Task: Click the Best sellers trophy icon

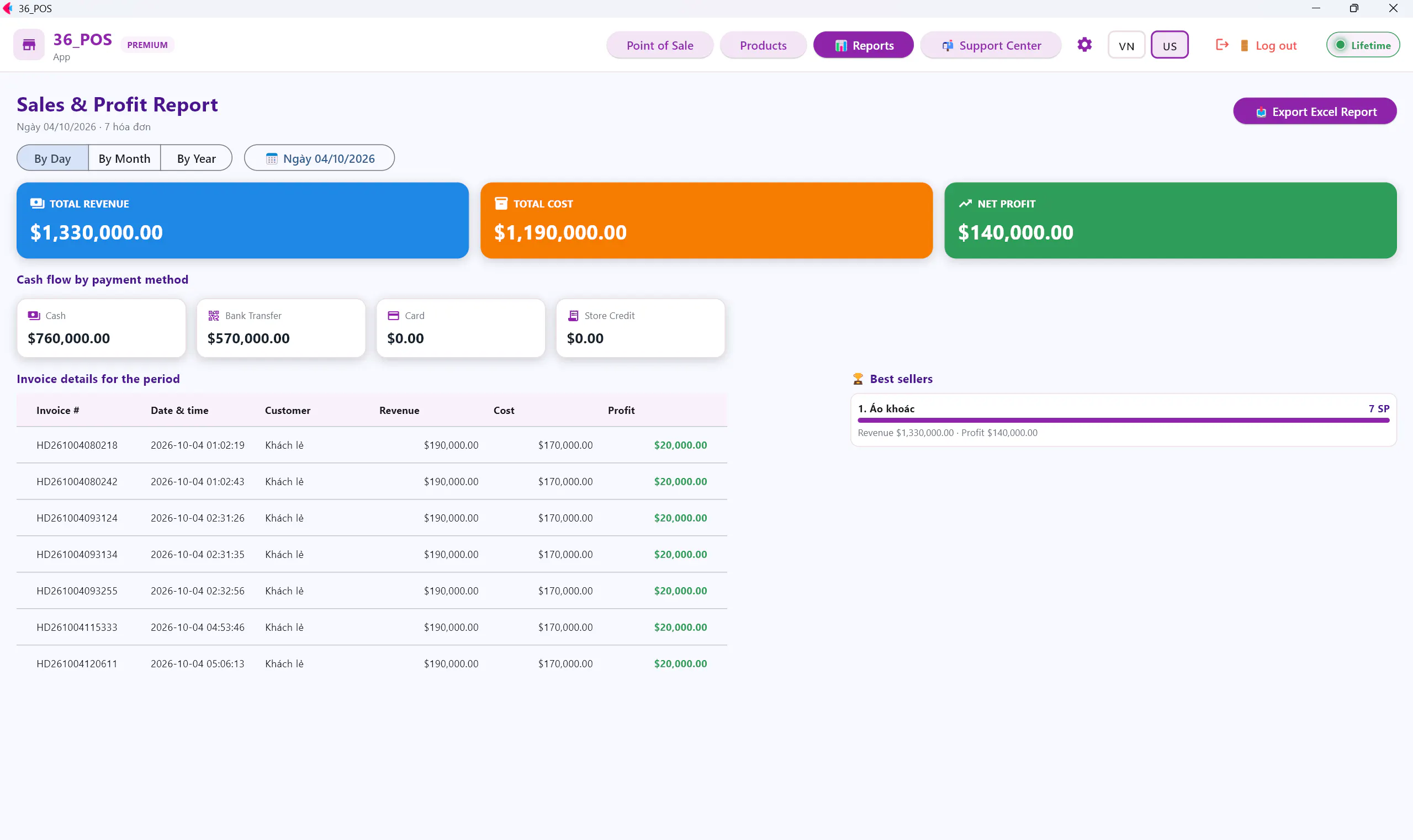Action: click(x=858, y=379)
